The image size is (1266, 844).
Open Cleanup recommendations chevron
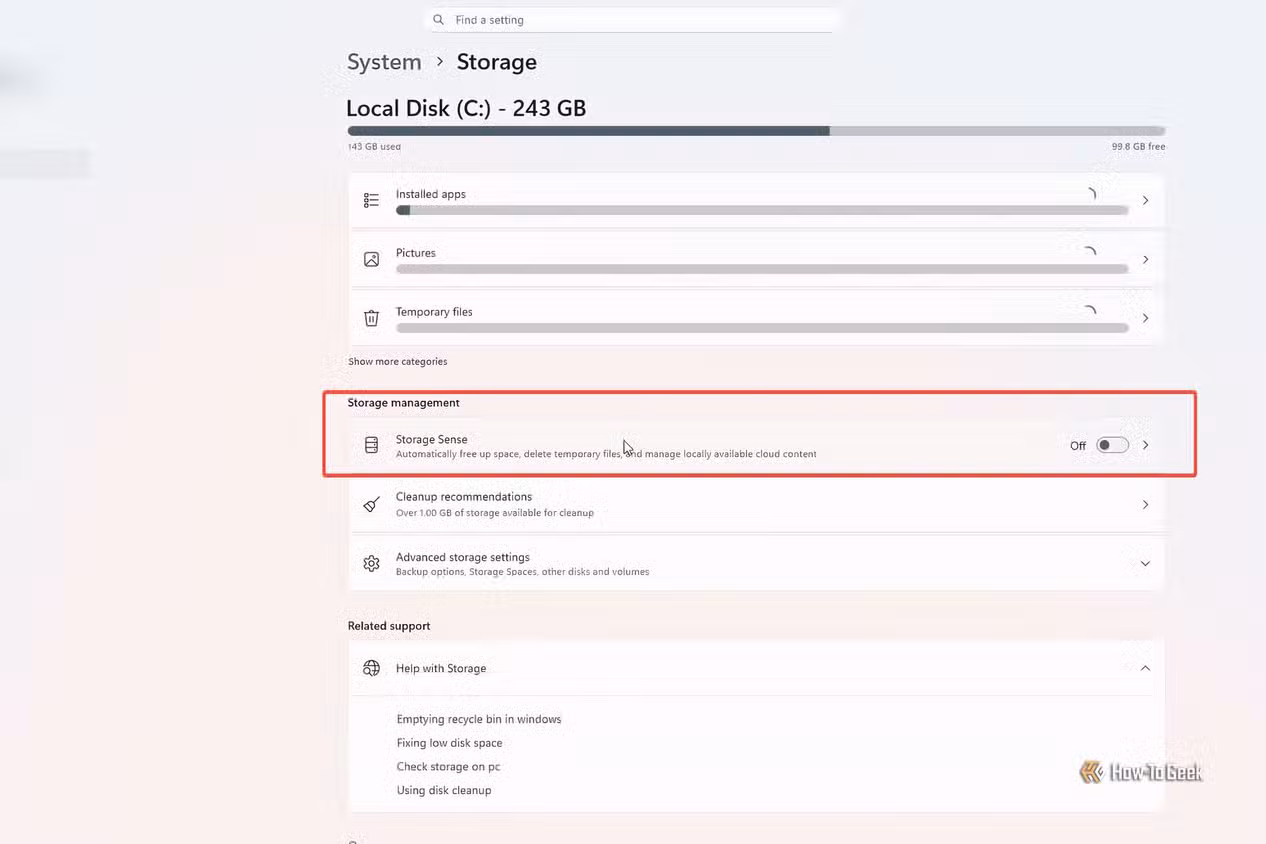(x=1145, y=504)
